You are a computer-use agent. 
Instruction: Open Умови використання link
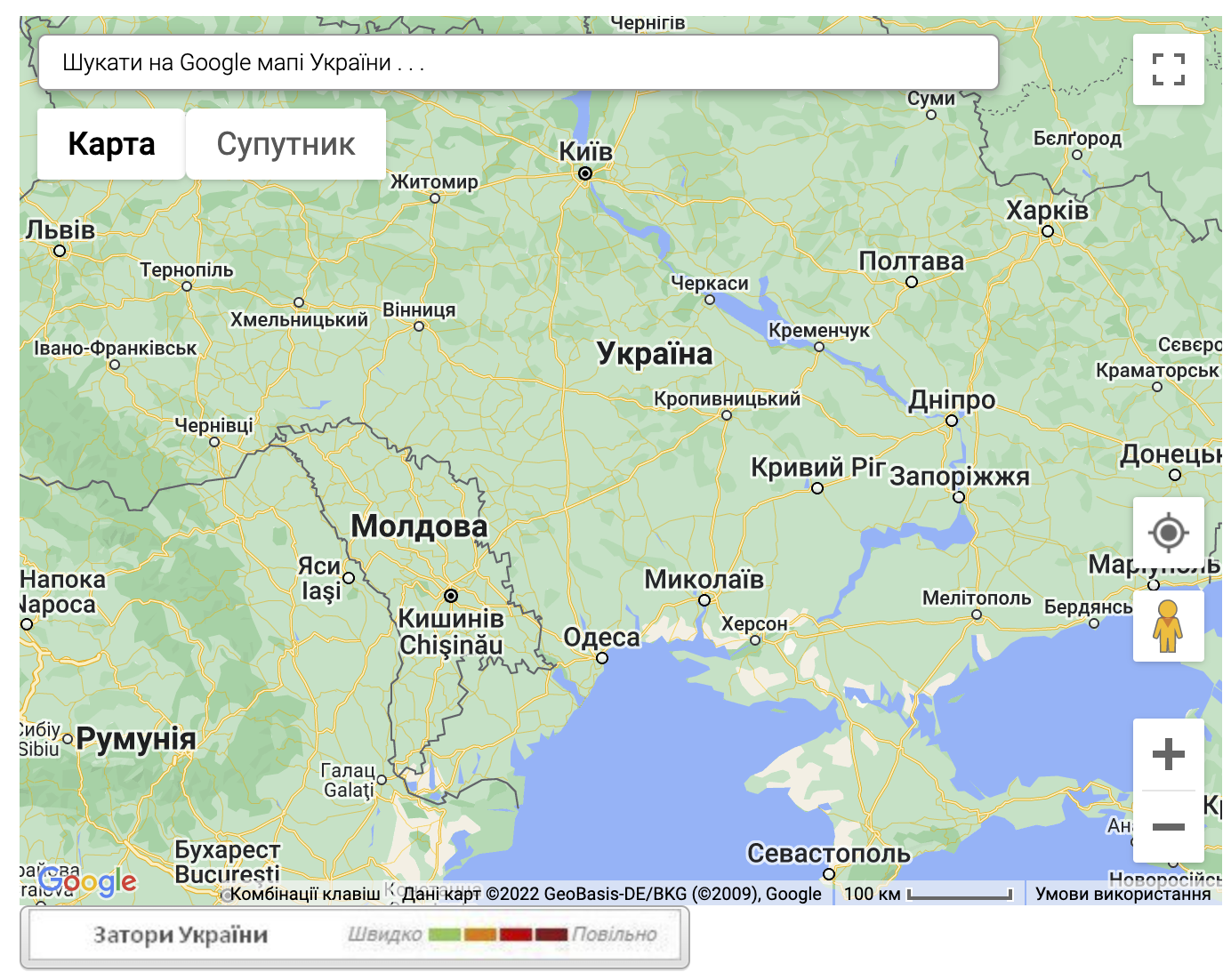click(1122, 894)
